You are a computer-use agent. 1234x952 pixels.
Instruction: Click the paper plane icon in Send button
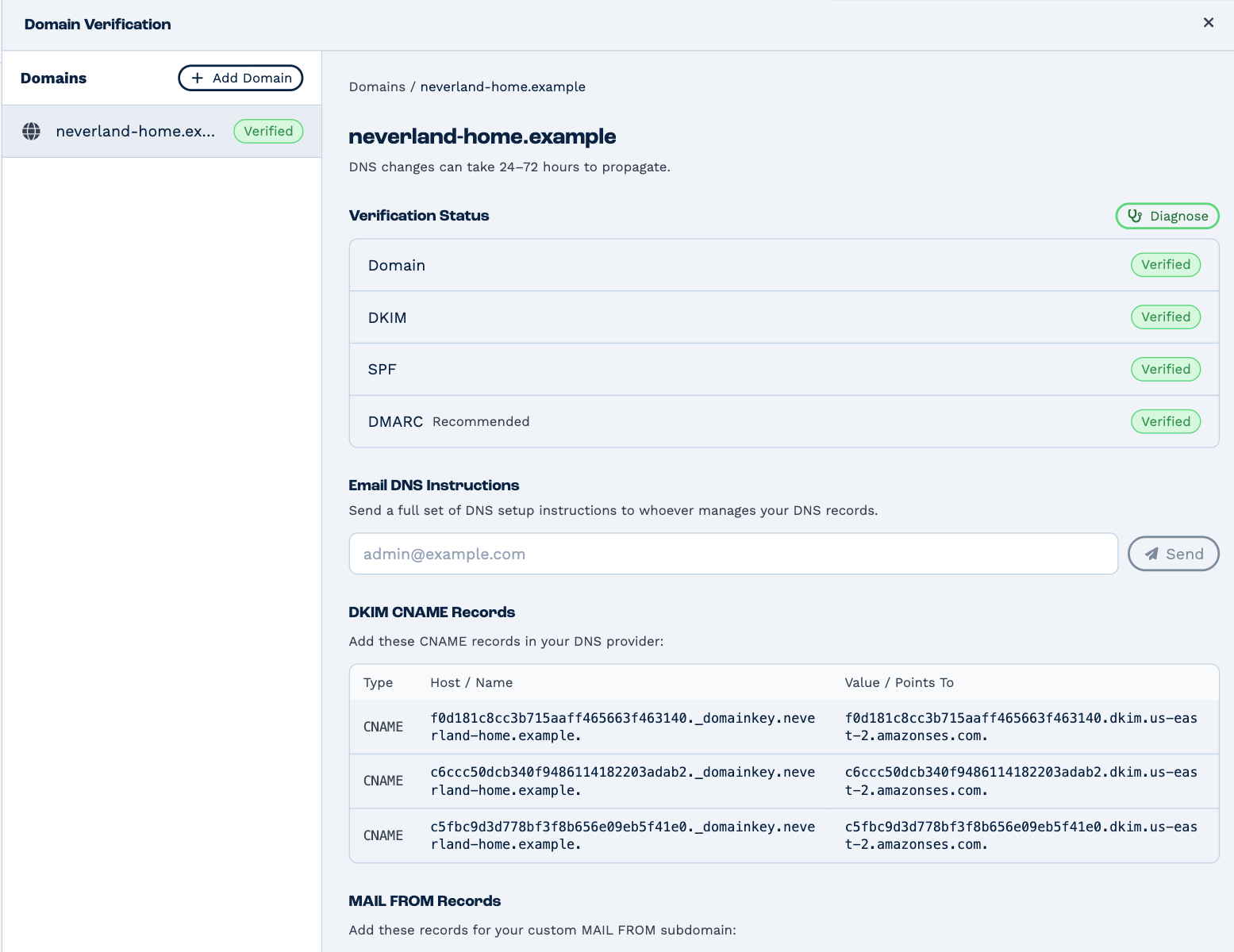tap(1151, 554)
